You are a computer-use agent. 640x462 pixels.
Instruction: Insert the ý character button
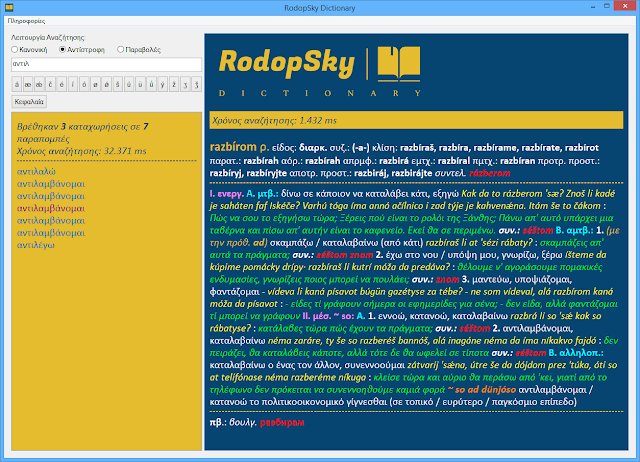pos(162,84)
